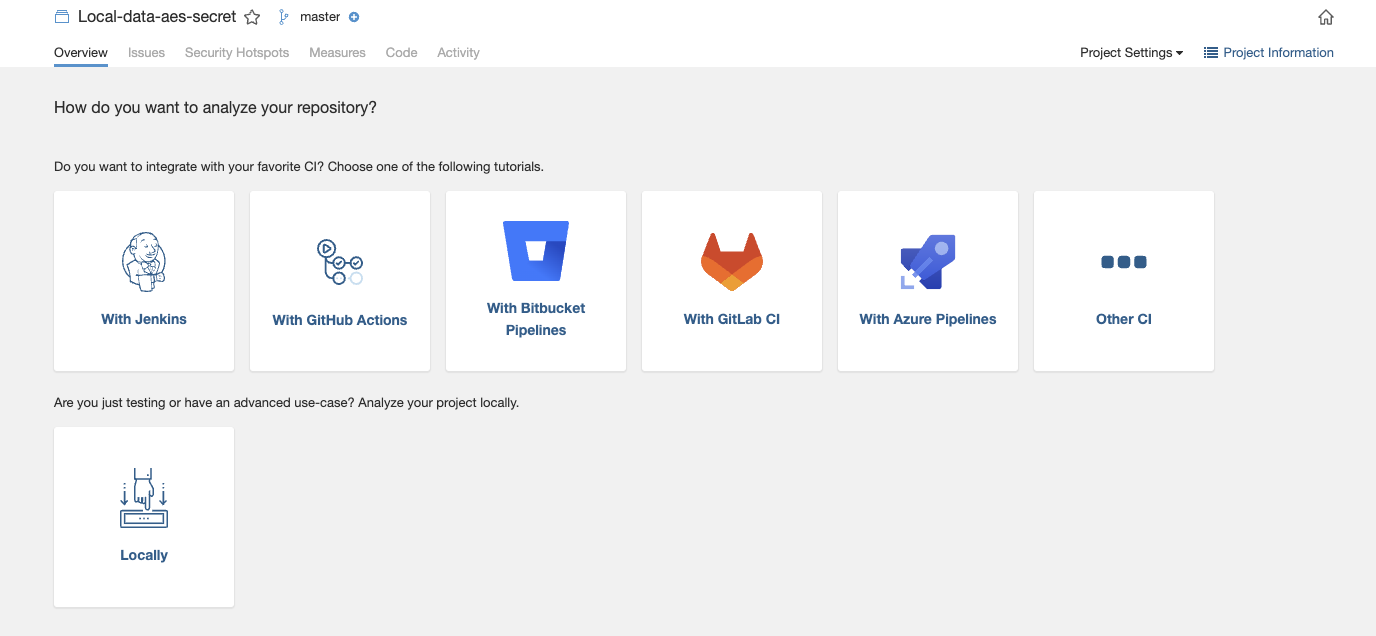Click the Bitbucket bucket logo

pos(536,251)
